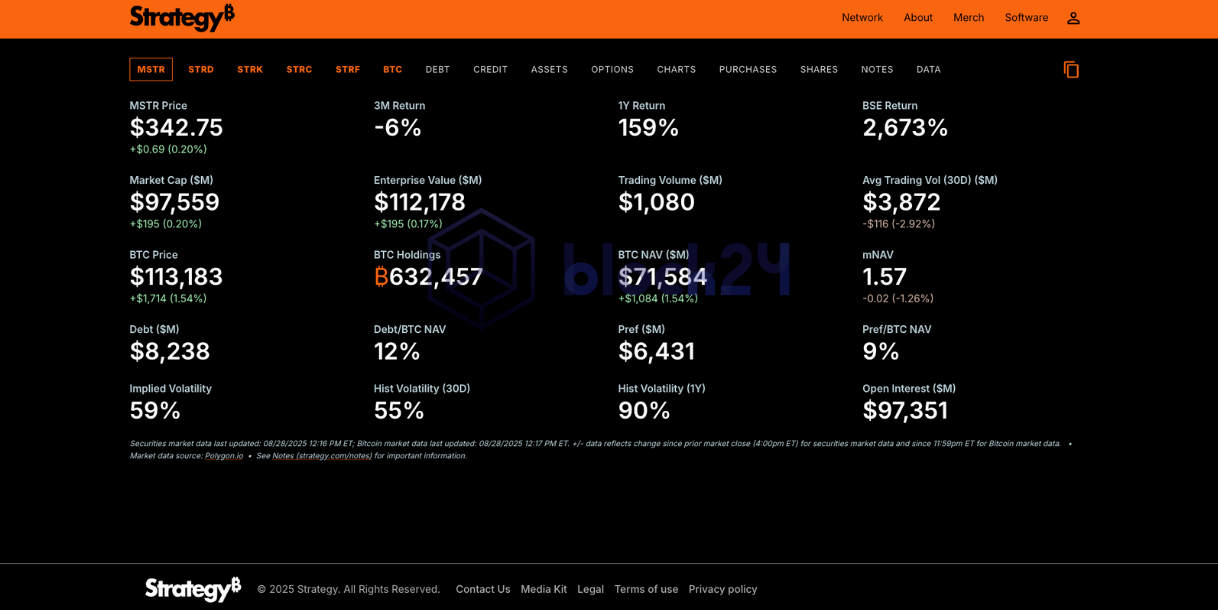
Task: Switch to the STRF tab
Action: tap(348, 69)
